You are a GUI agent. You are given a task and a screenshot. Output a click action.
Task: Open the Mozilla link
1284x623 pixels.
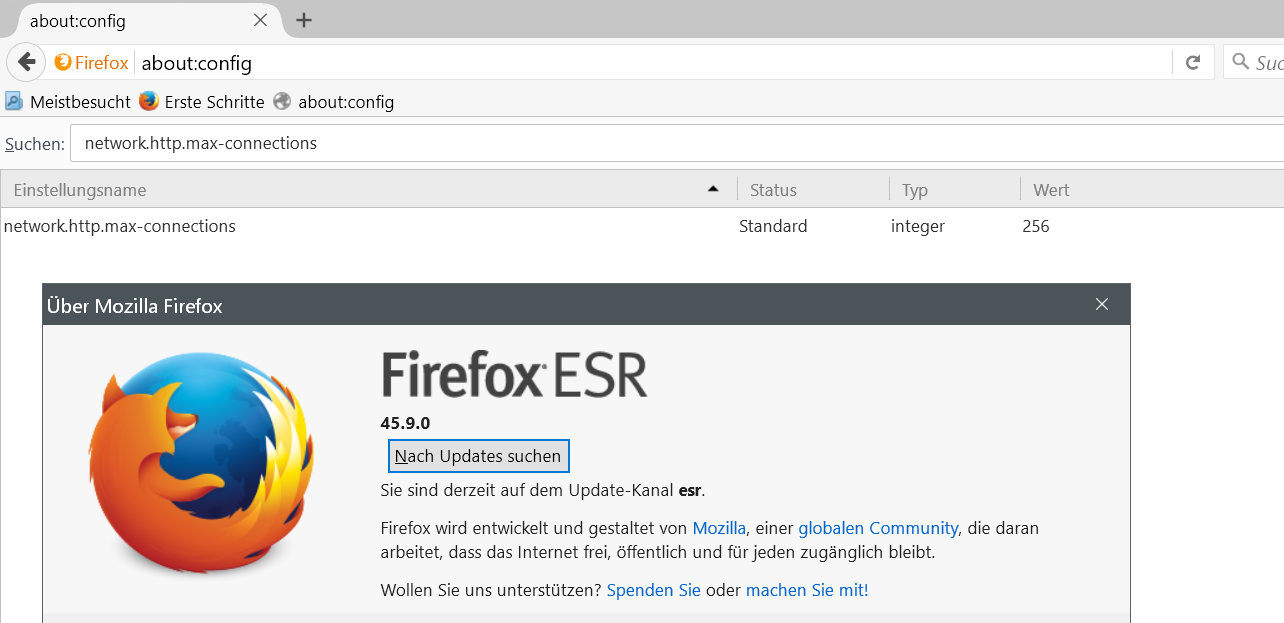point(719,528)
